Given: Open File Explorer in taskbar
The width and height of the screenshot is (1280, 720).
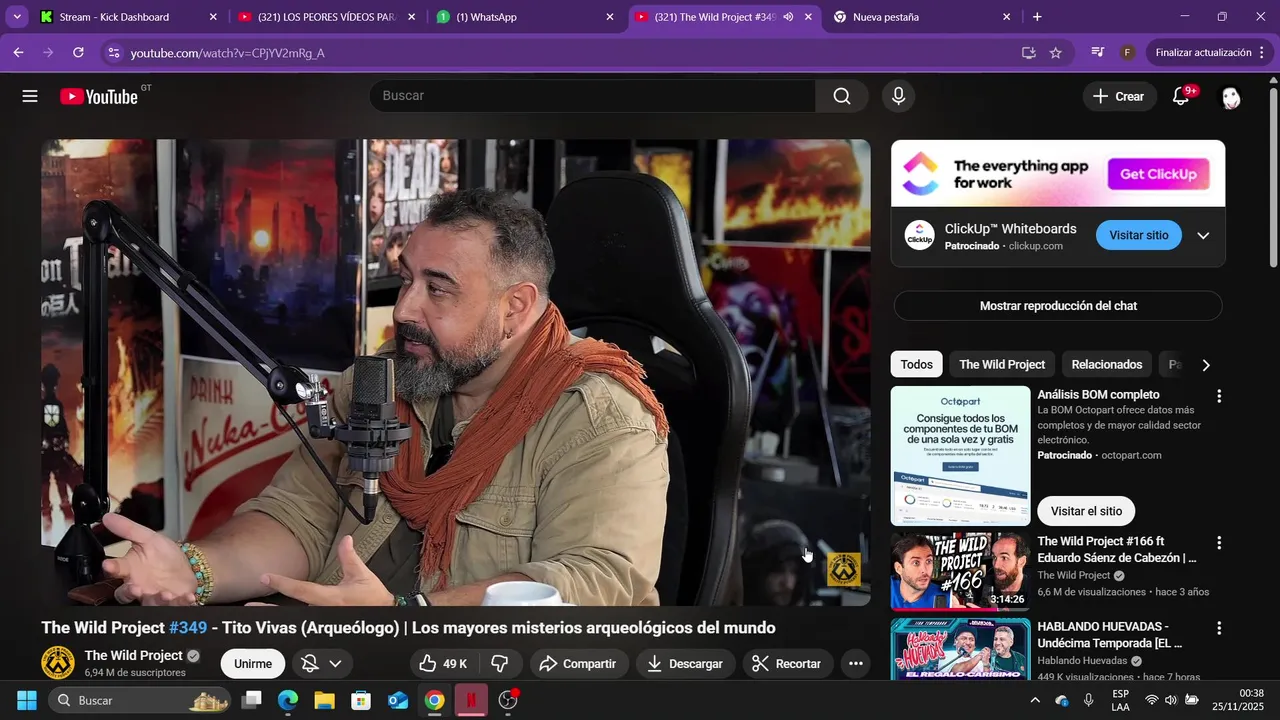Looking at the screenshot, I should (x=324, y=700).
